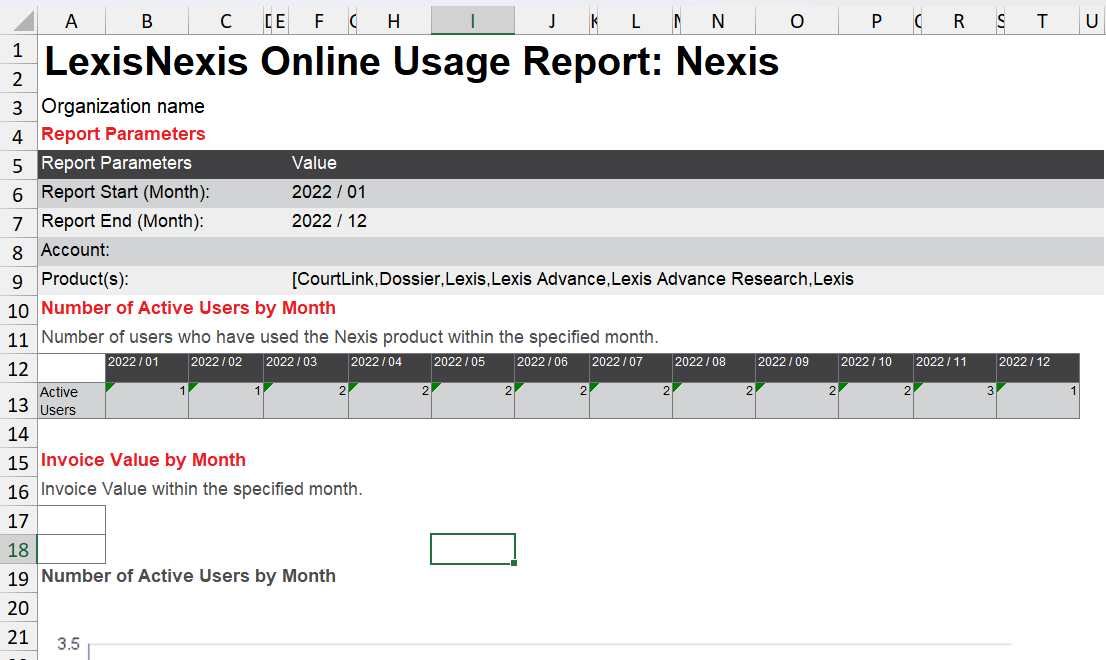Image resolution: width=1106 pixels, height=660 pixels.
Task: Click the empty bordered cell A18
Action: 71,549
